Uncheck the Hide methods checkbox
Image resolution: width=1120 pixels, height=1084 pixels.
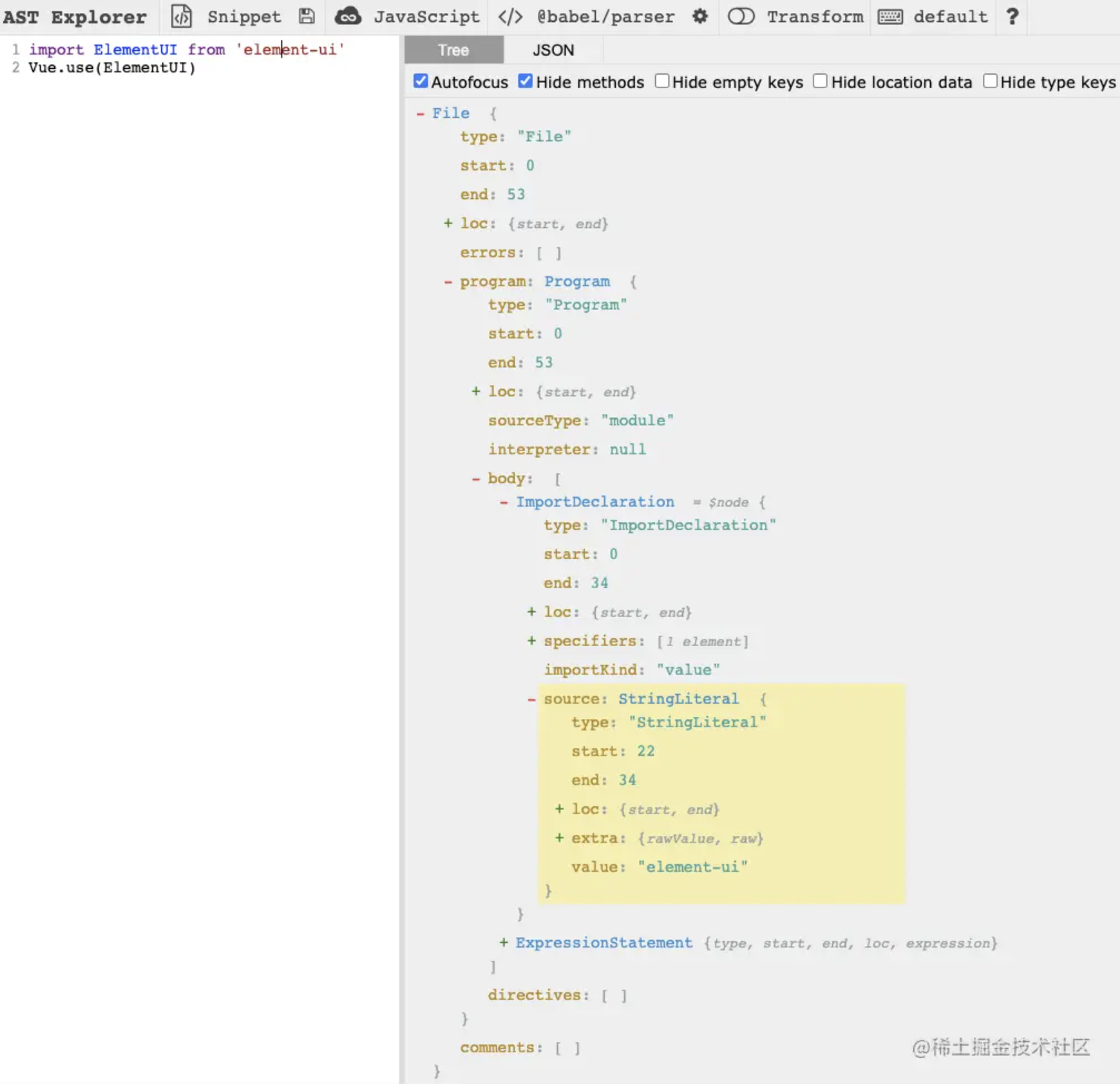(x=525, y=81)
